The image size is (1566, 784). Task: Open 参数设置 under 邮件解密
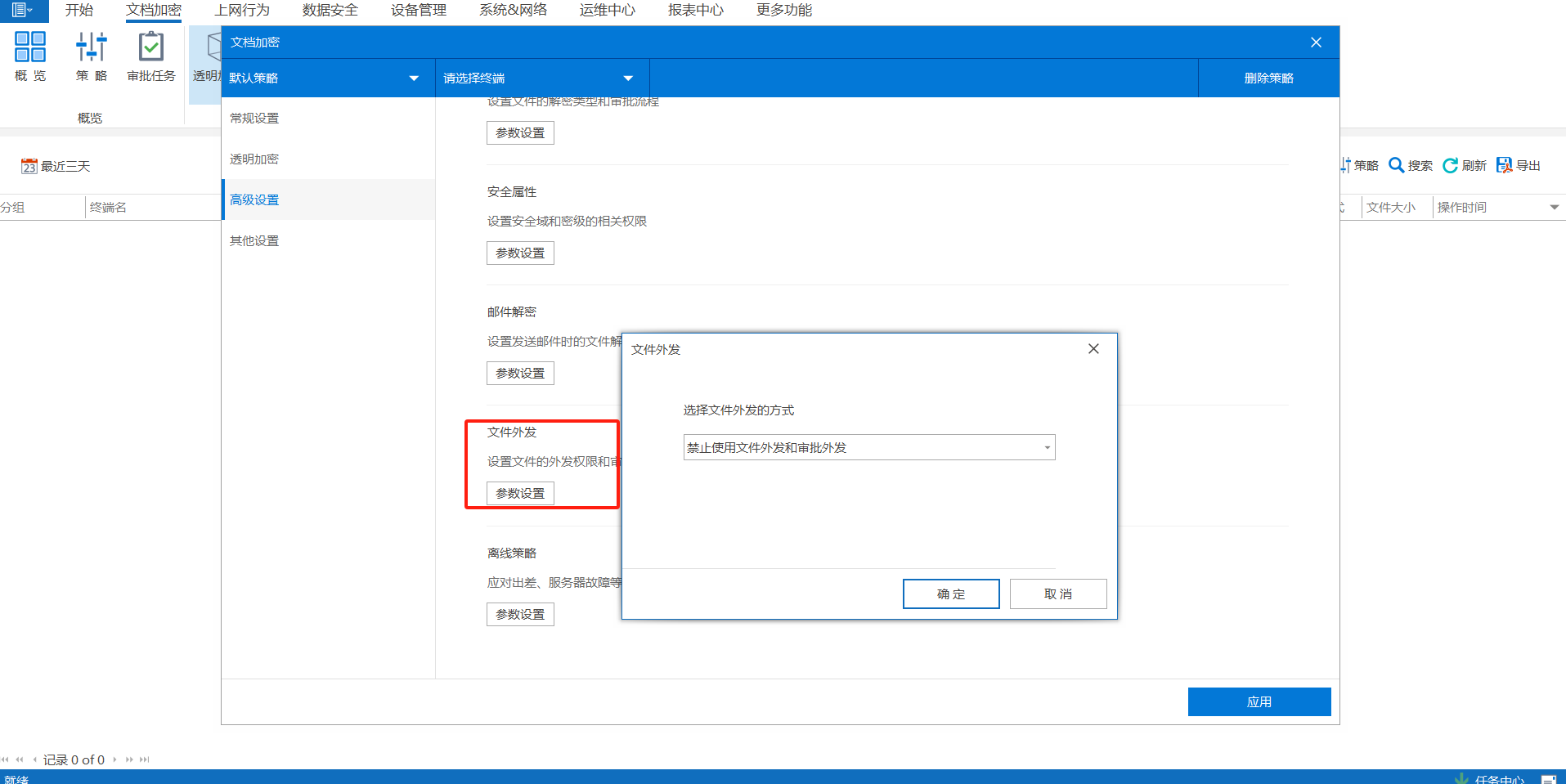click(x=520, y=374)
